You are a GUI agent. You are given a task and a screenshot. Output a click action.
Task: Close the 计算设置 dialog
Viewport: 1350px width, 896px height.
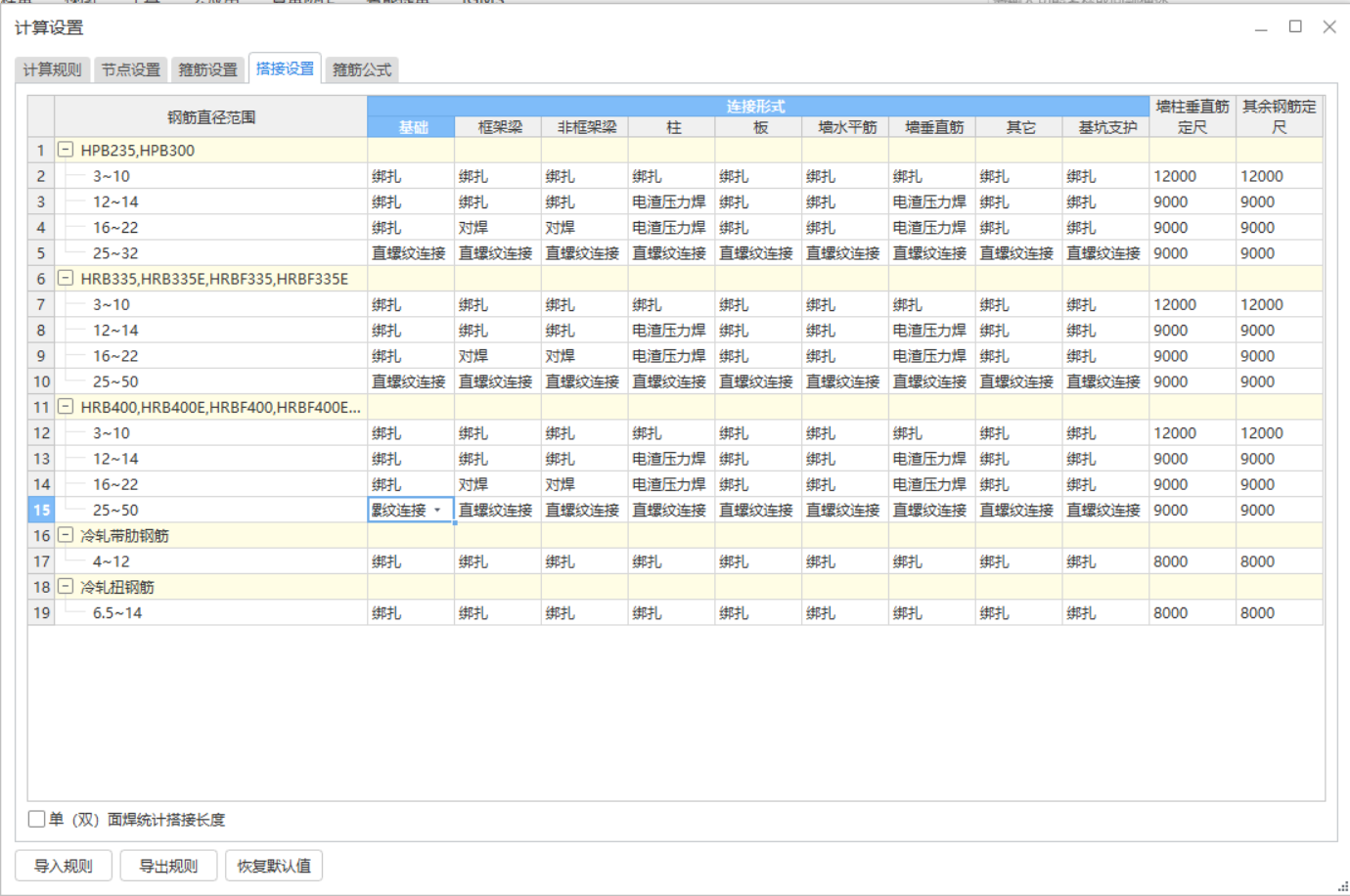[x=1329, y=26]
